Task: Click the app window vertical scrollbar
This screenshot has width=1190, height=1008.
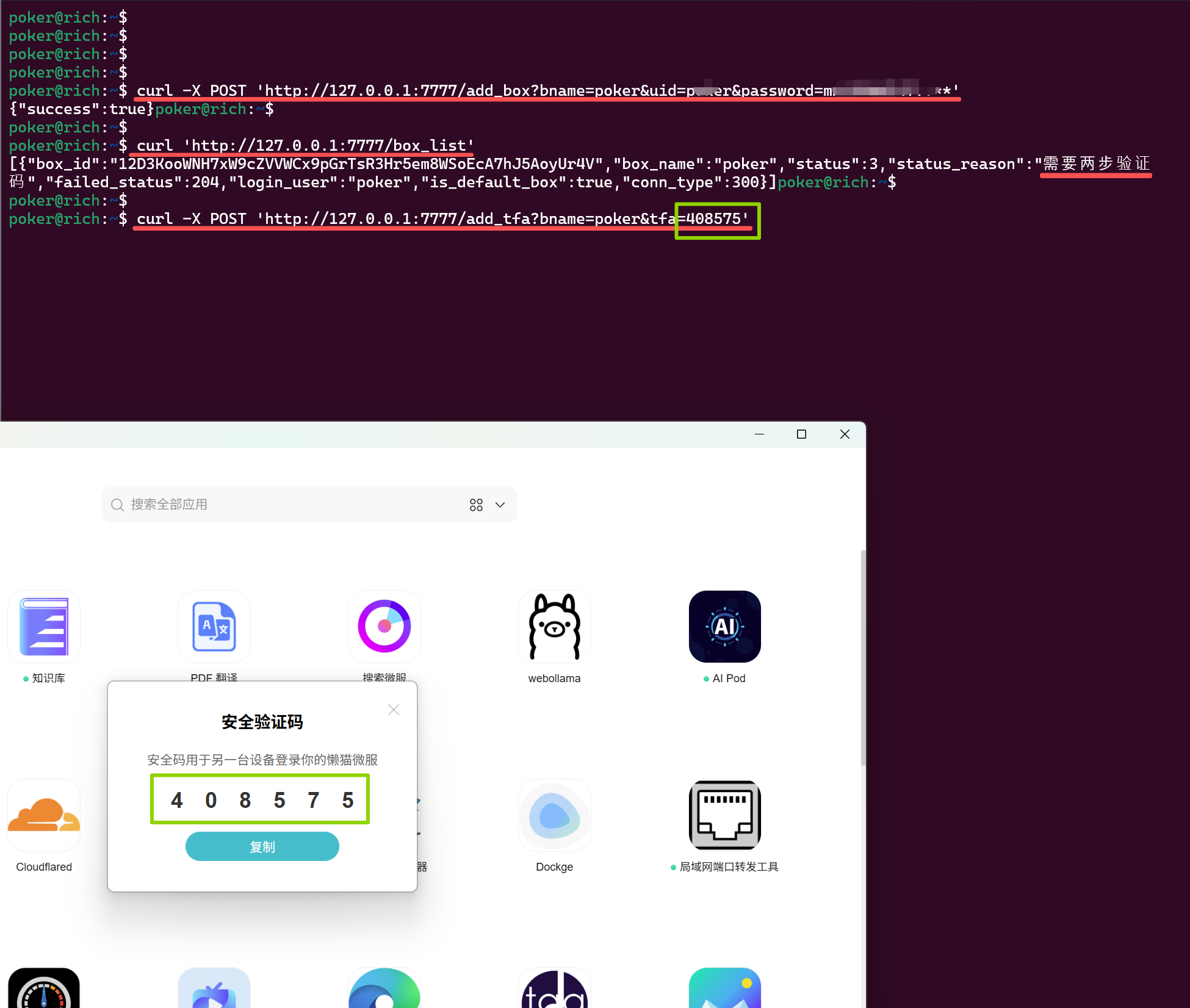Action: point(863,658)
